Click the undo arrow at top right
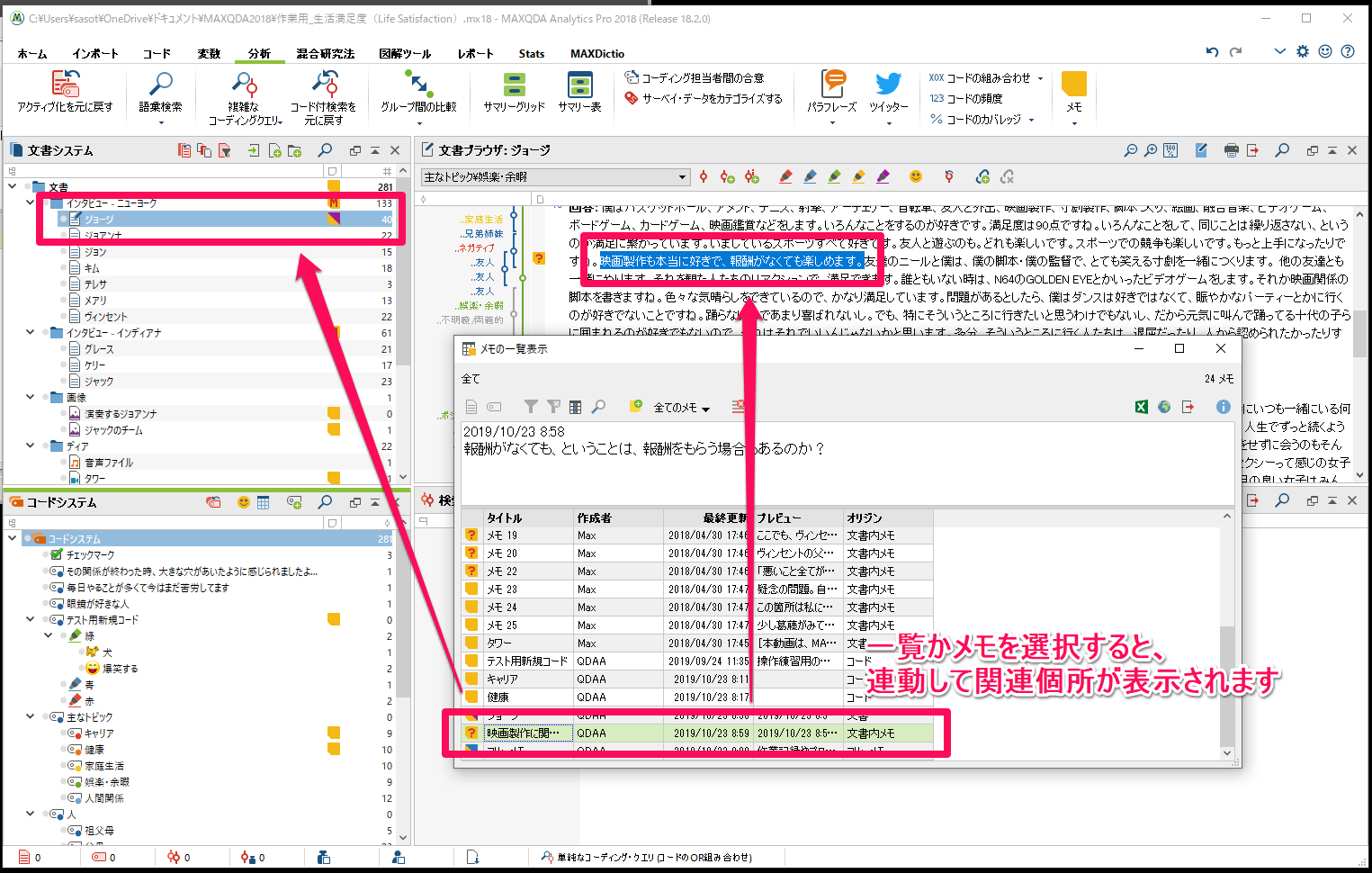1372x873 pixels. [1213, 52]
